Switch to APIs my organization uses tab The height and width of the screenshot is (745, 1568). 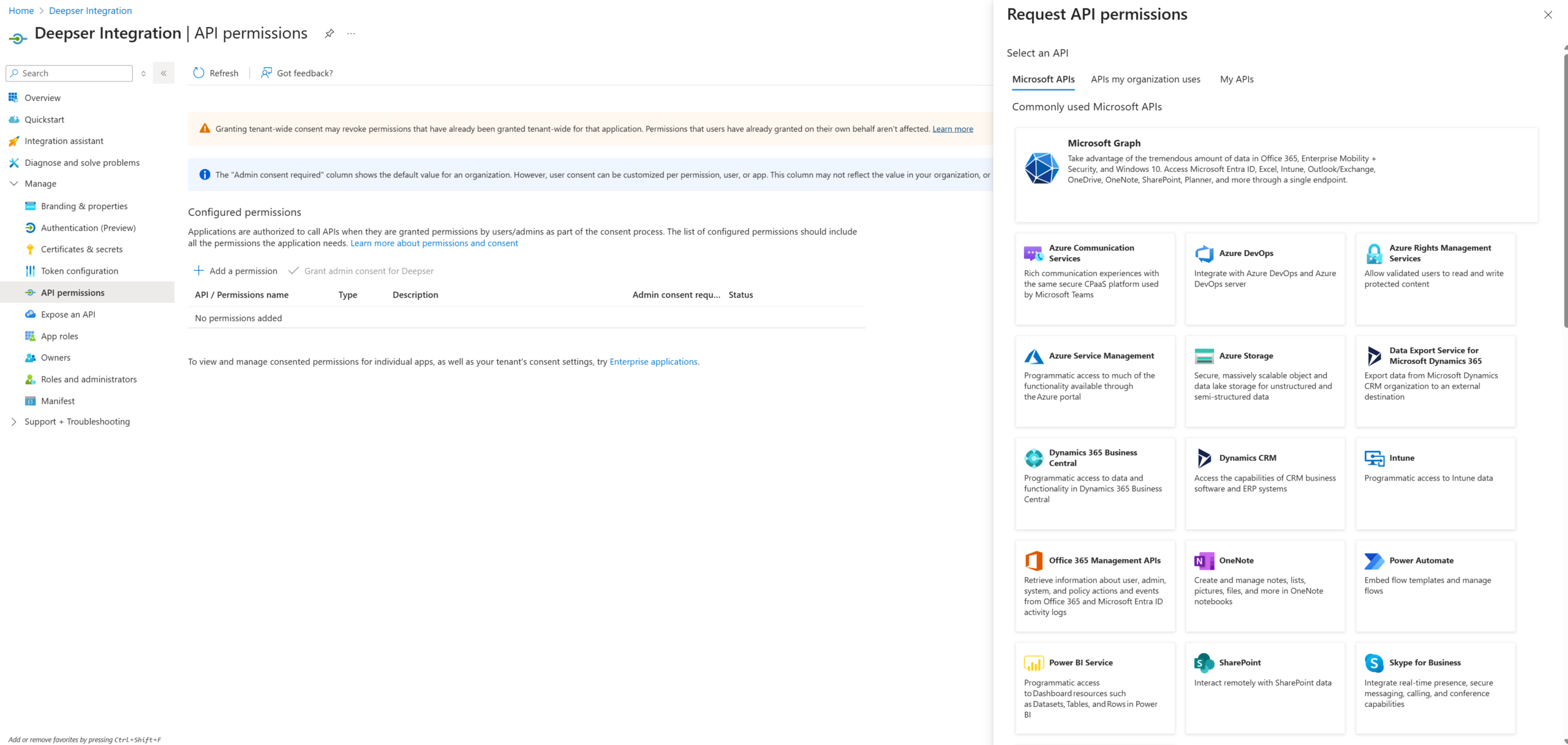point(1145,79)
